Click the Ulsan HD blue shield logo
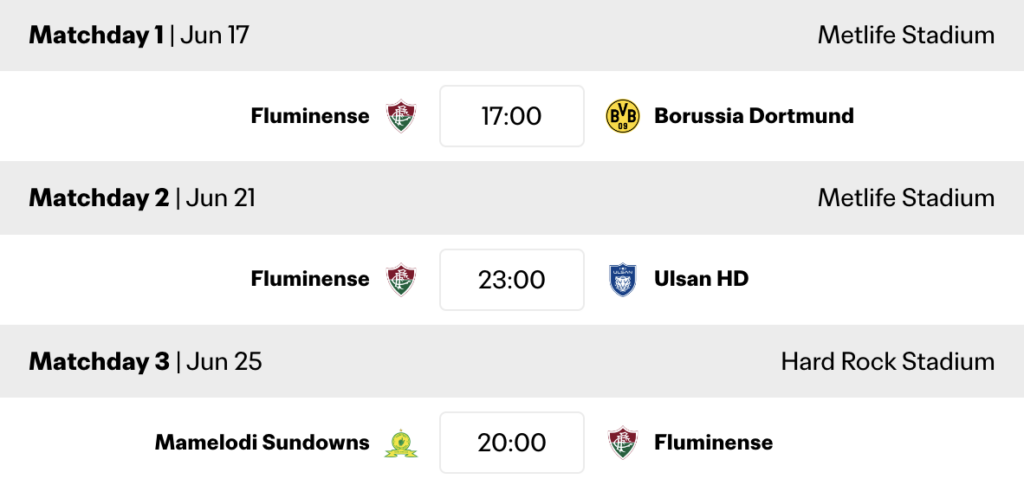 click(622, 280)
